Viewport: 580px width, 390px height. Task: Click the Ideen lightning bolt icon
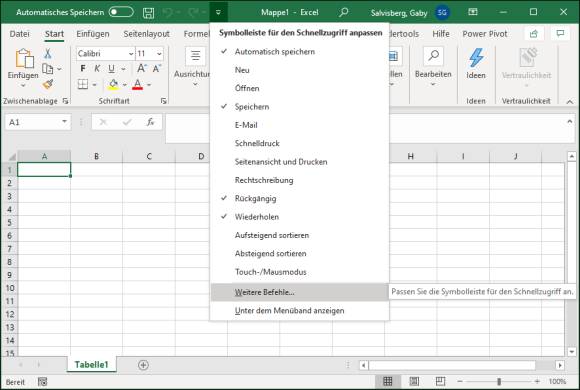tap(476, 58)
